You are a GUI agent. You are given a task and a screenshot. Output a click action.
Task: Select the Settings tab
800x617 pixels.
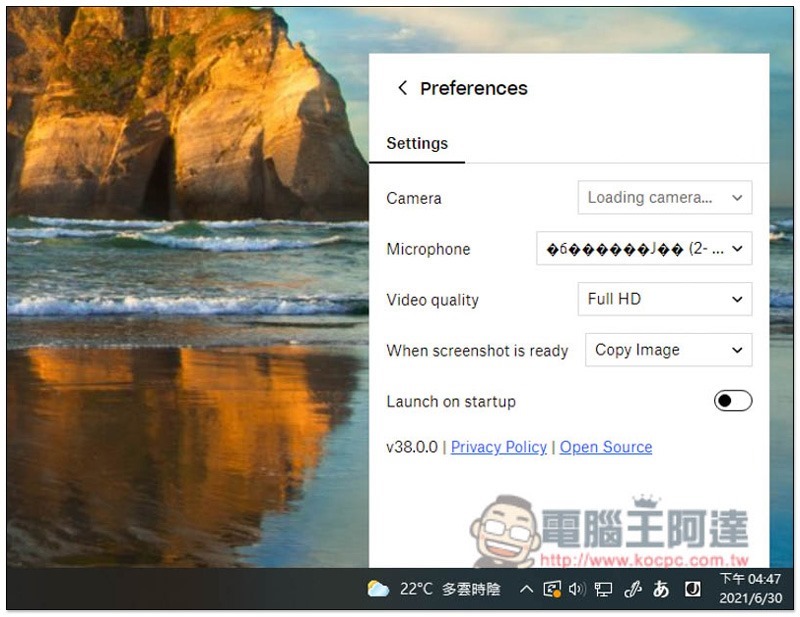tap(417, 143)
